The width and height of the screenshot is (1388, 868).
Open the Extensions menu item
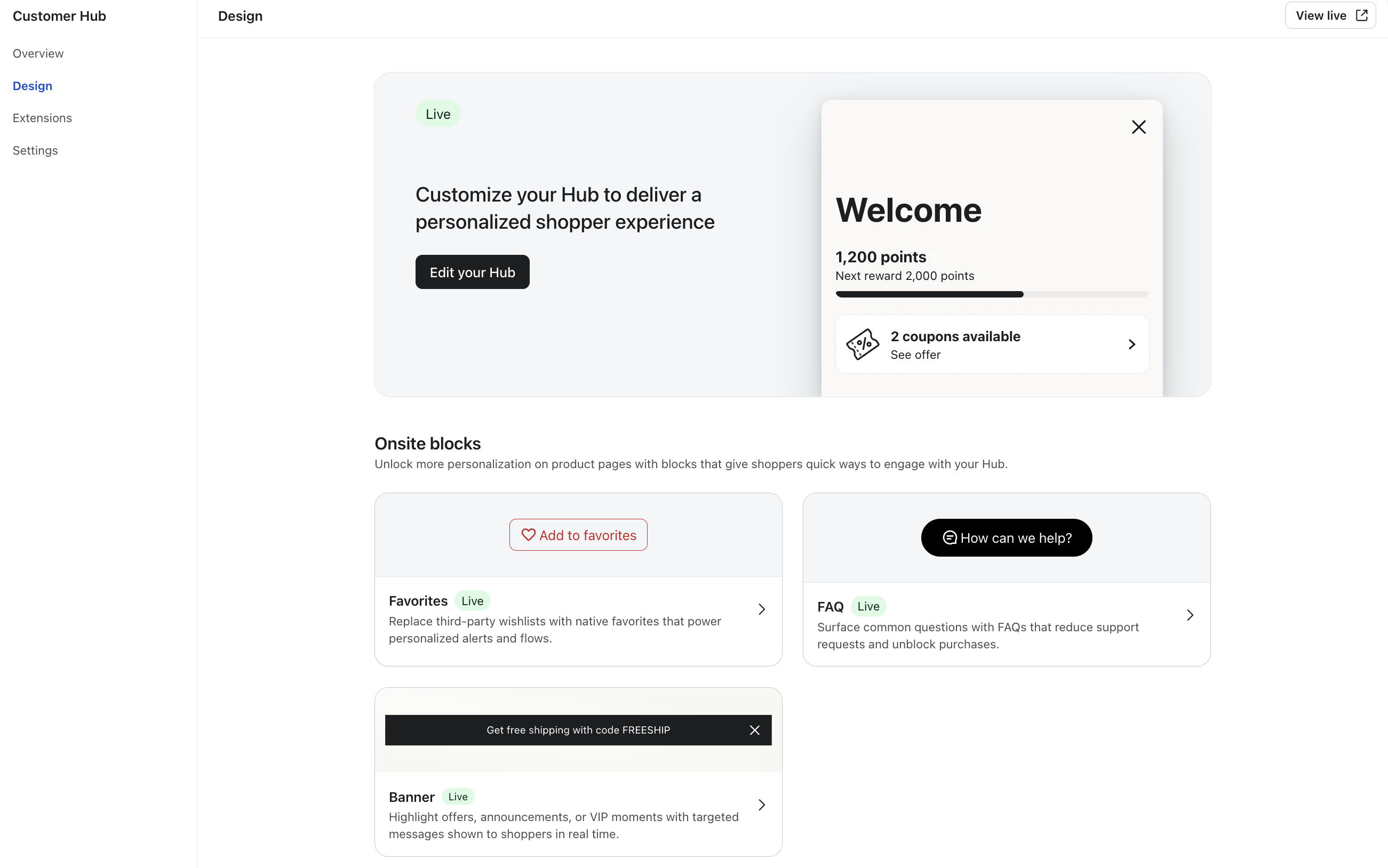42,118
